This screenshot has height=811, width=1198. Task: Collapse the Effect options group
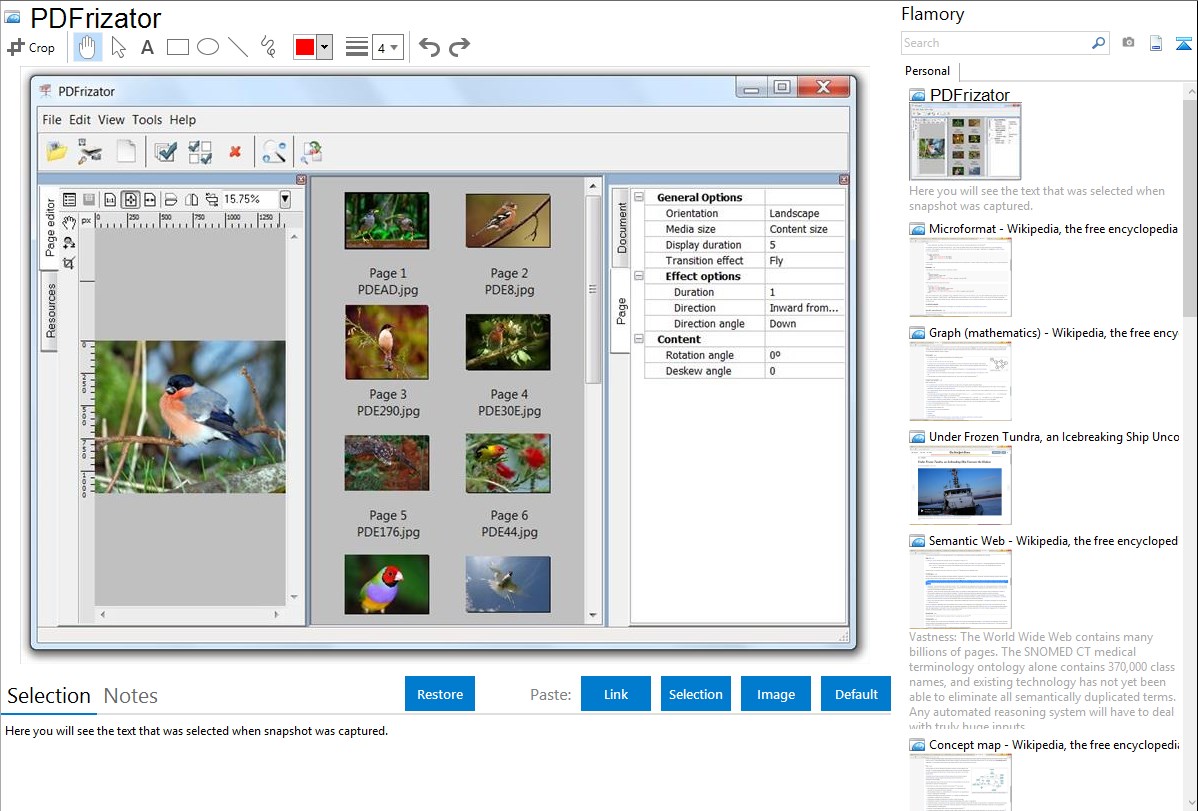(x=639, y=276)
